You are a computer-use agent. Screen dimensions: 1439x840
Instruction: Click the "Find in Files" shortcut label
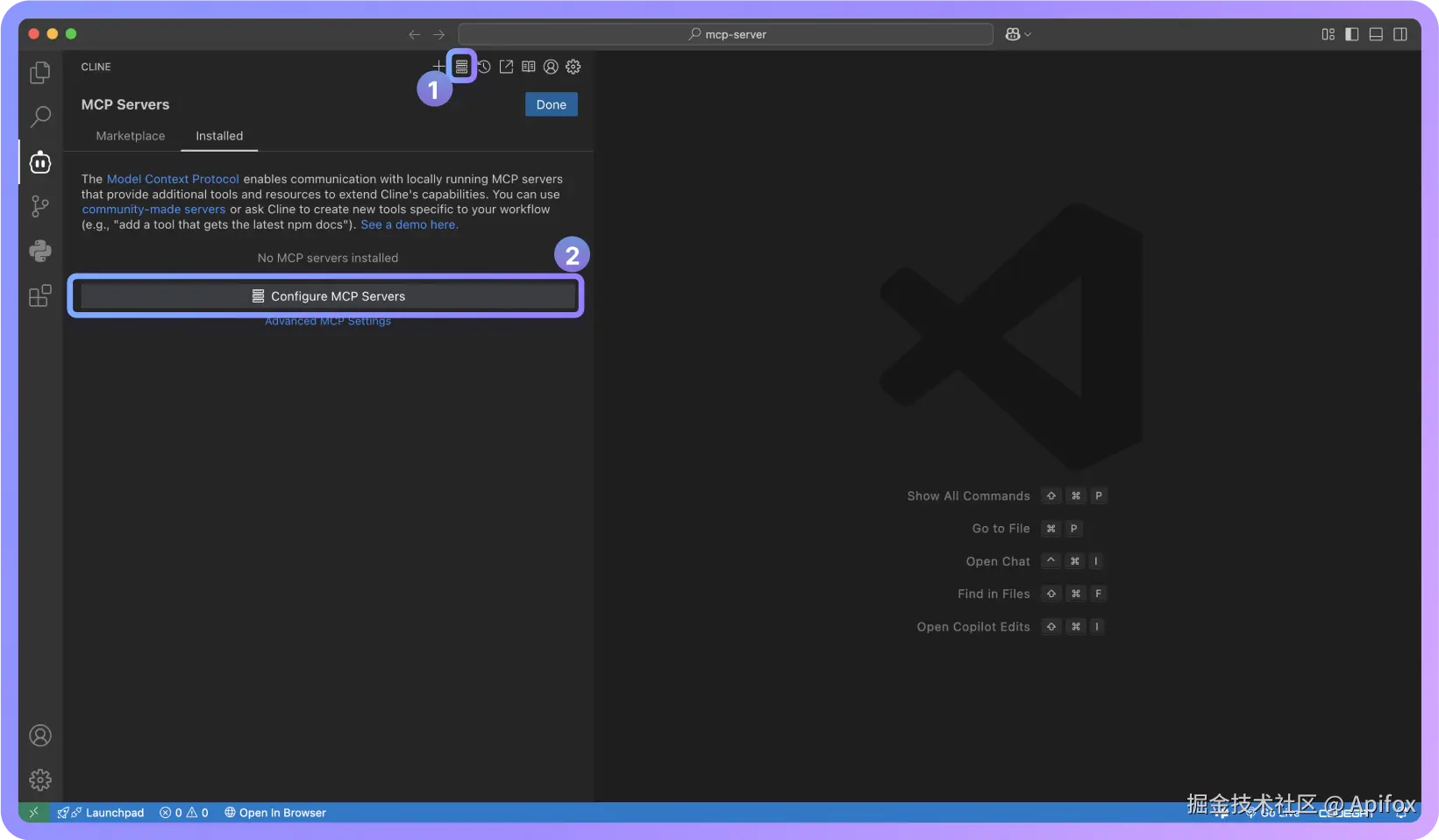point(994,594)
